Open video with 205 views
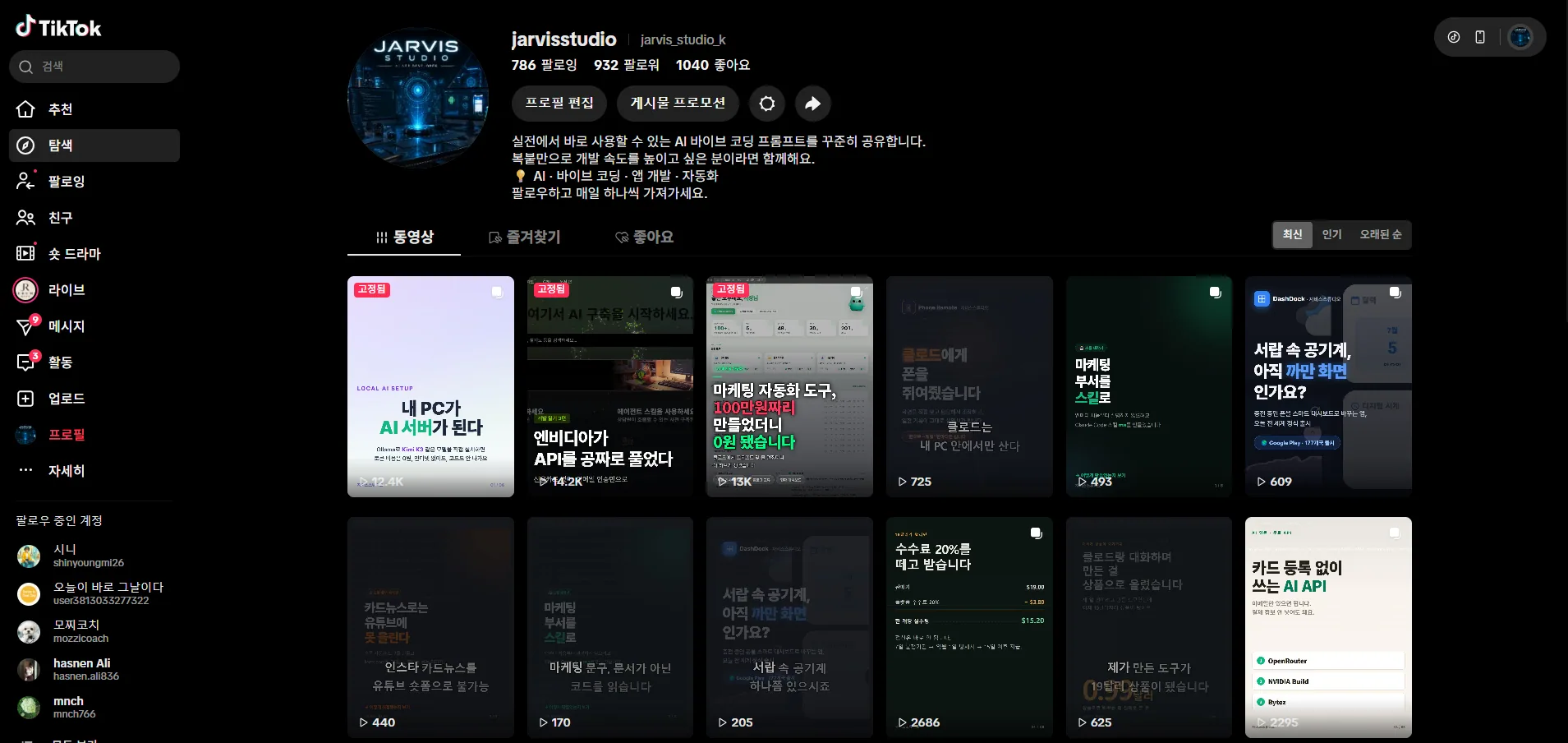The width and height of the screenshot is (1568, 743). [x=789, y=627]
